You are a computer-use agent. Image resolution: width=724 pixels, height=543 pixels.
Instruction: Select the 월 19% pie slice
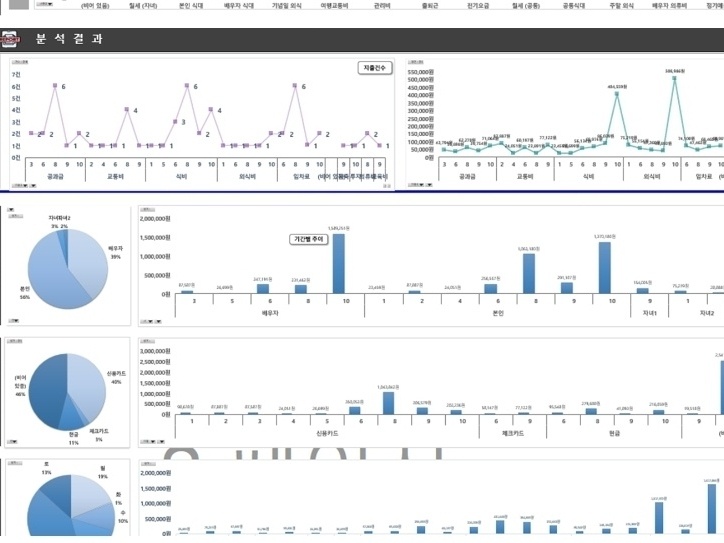(x=89, y=494)
